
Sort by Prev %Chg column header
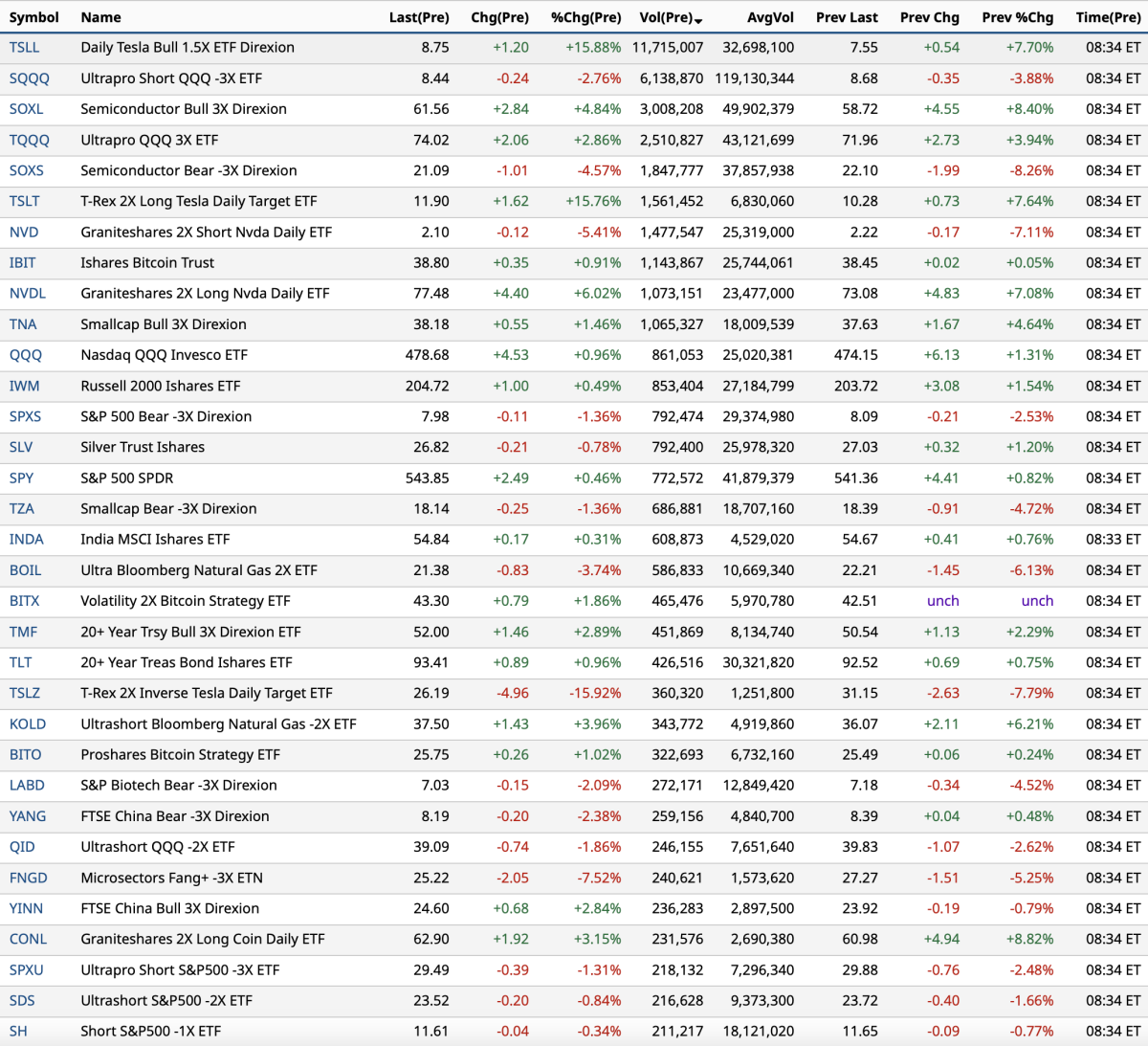pyautogui.click(x=1017, y=17)
